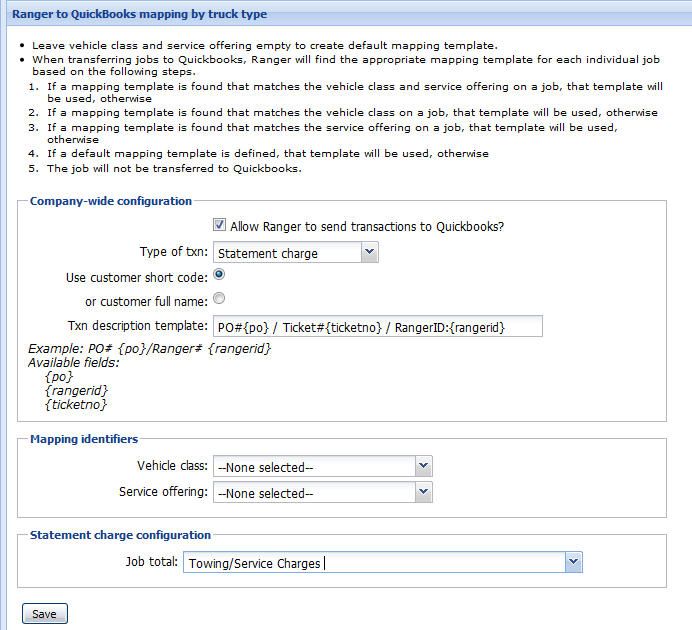Open the Service offering dropdown

(x=322, y=492)
